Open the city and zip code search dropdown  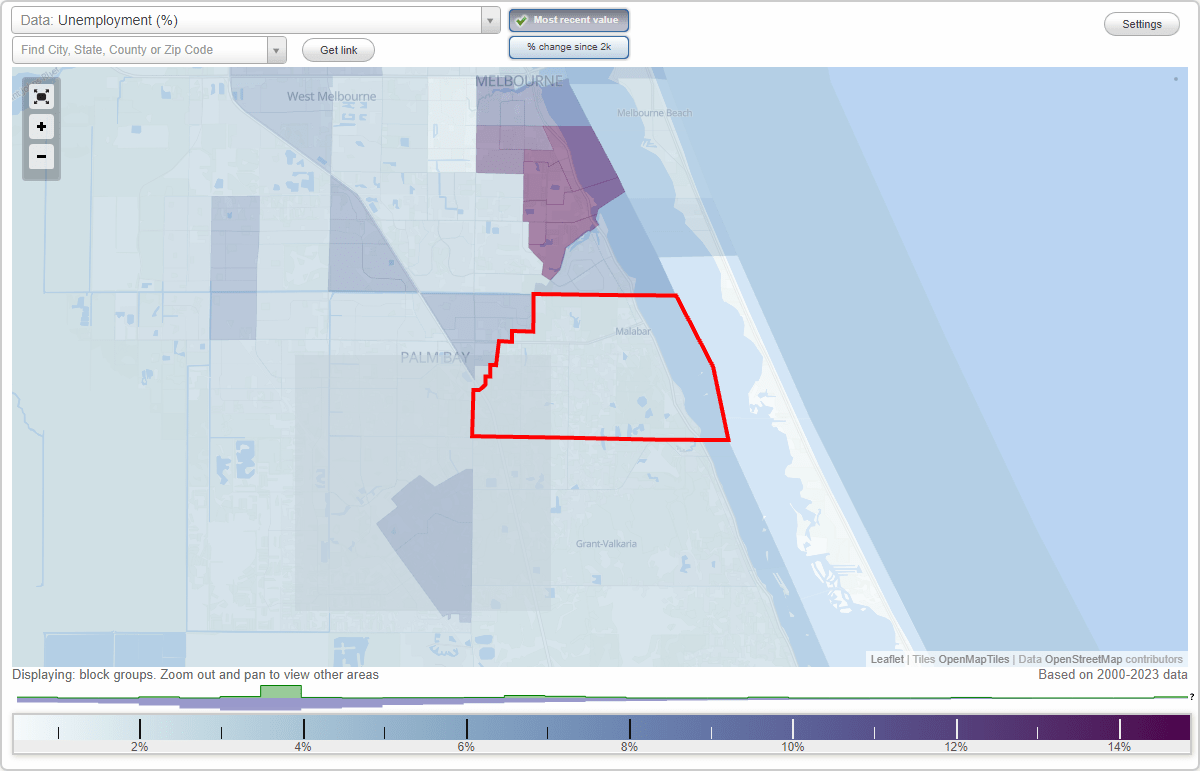point(277,50)
